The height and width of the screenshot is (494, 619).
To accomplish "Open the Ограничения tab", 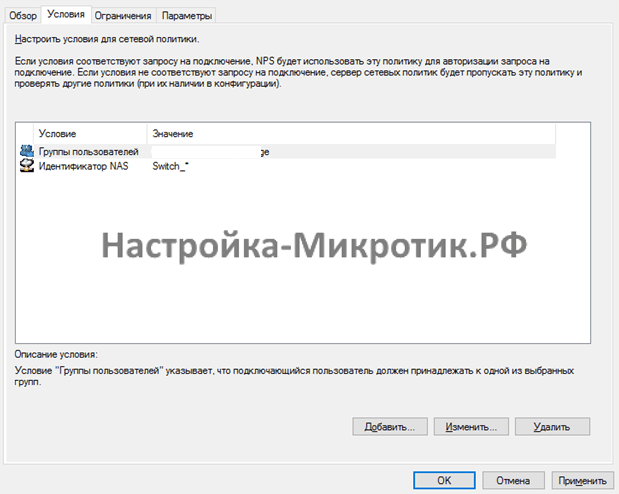I will click(123, 15).
